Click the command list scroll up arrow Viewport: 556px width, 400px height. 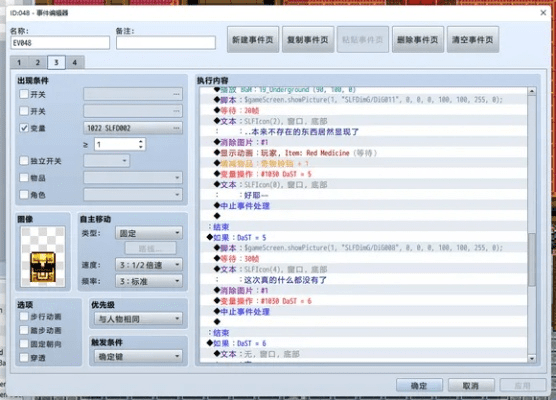(532, 91)
